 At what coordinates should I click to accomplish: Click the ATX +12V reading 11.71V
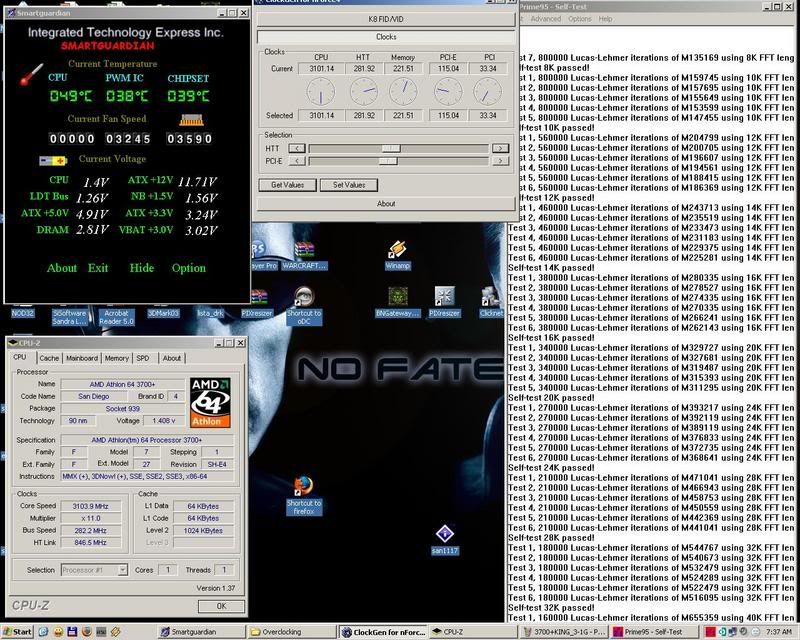click(197, 182)
